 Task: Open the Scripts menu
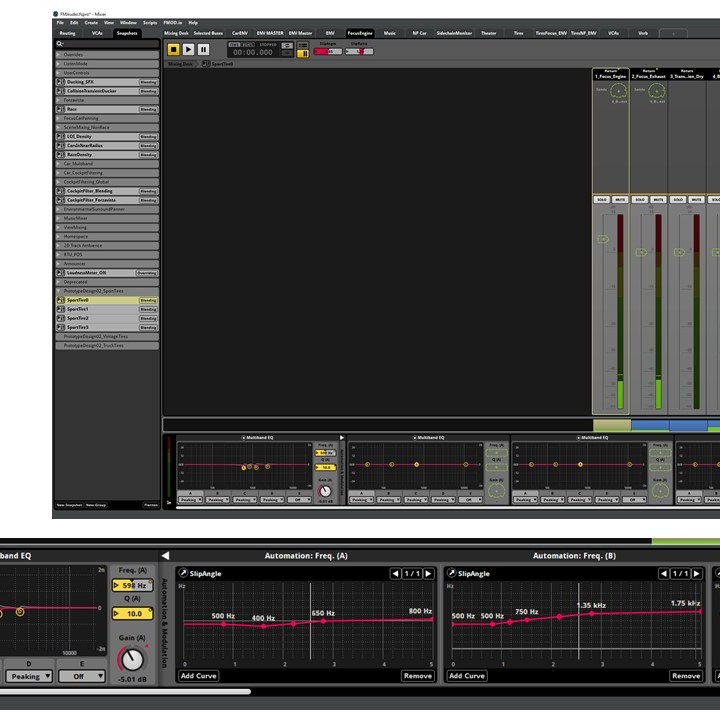[x=150, y=22]
